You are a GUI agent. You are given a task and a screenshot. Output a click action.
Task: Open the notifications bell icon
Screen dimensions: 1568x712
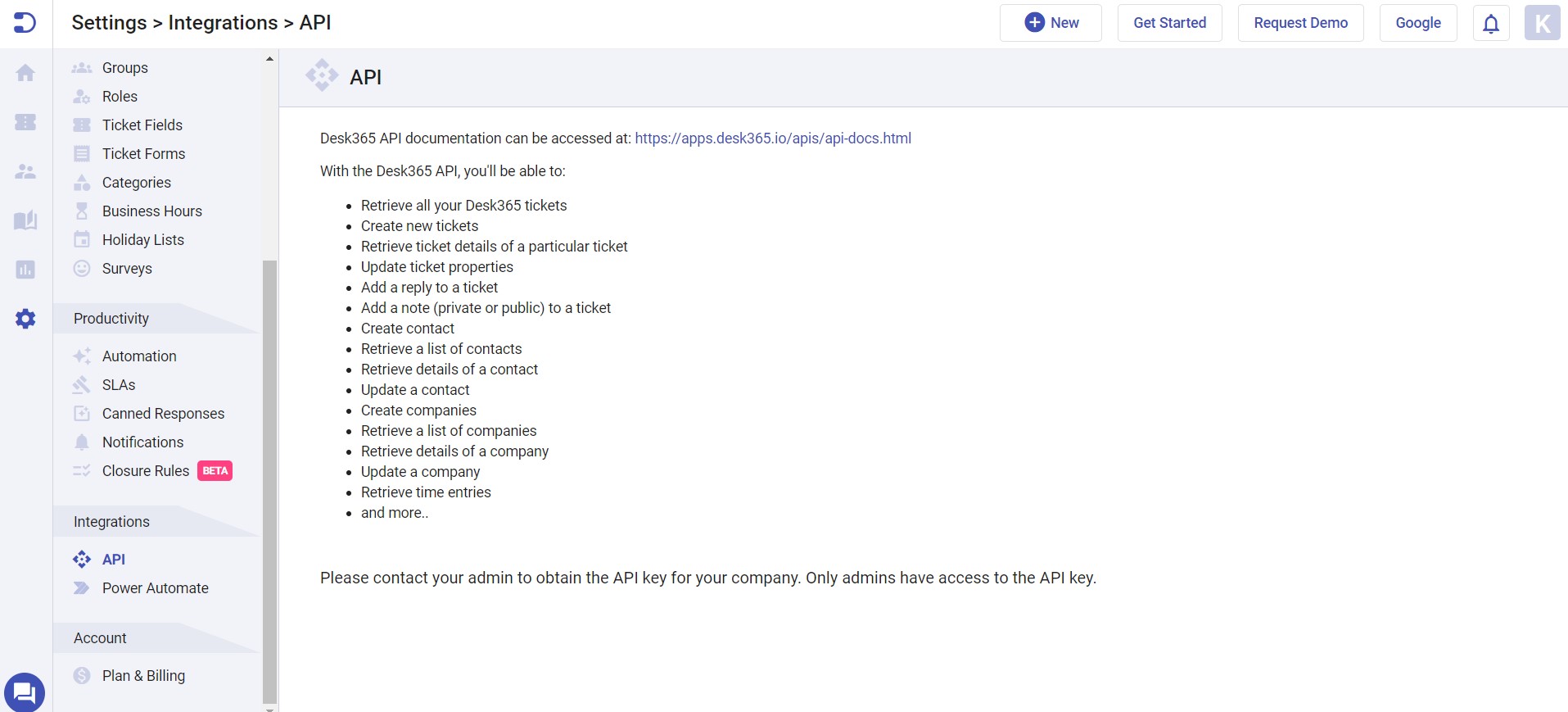coord(1491,23)
